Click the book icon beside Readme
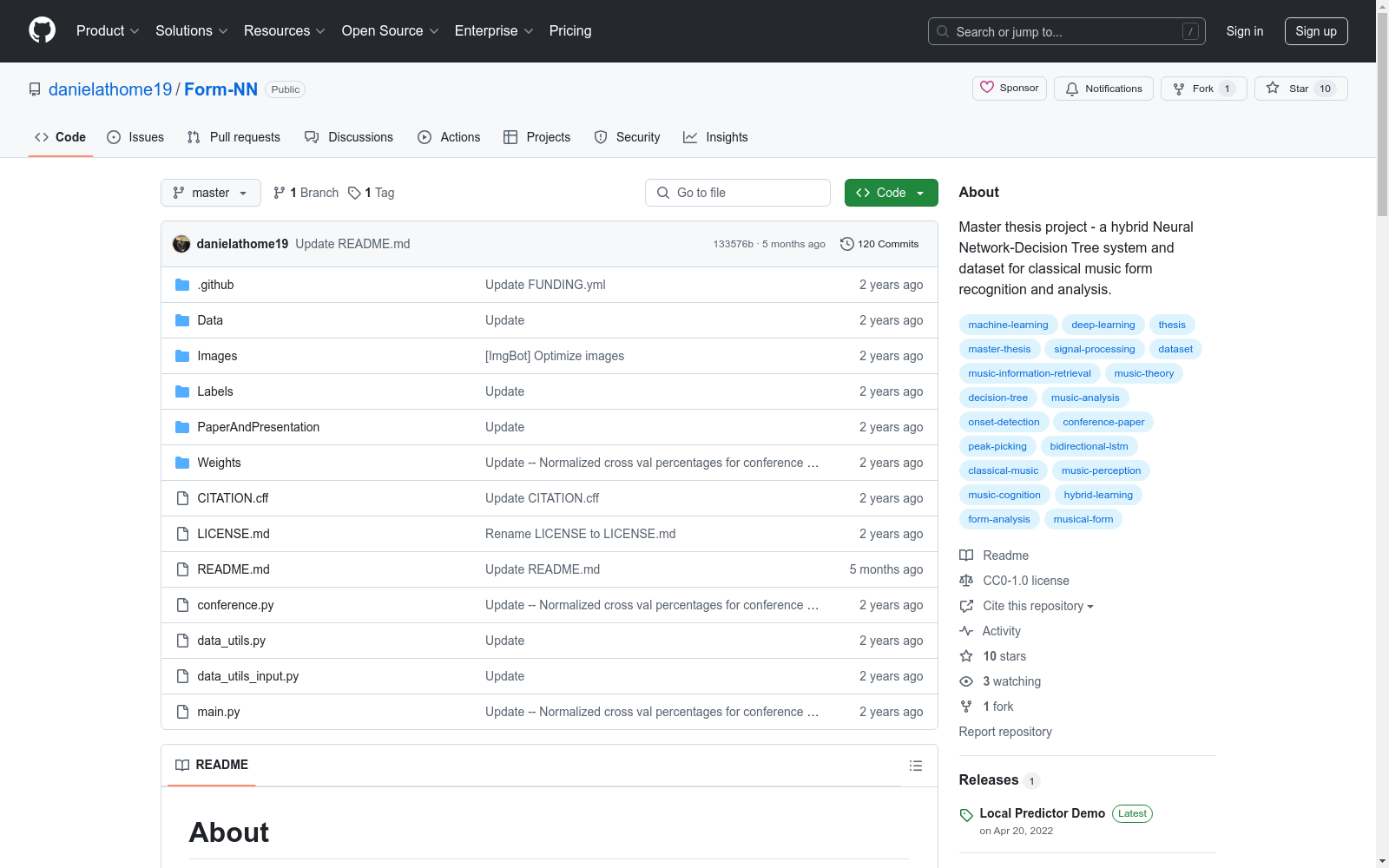The height and width of the screenshot is (868, 1389). pos(966,556)
